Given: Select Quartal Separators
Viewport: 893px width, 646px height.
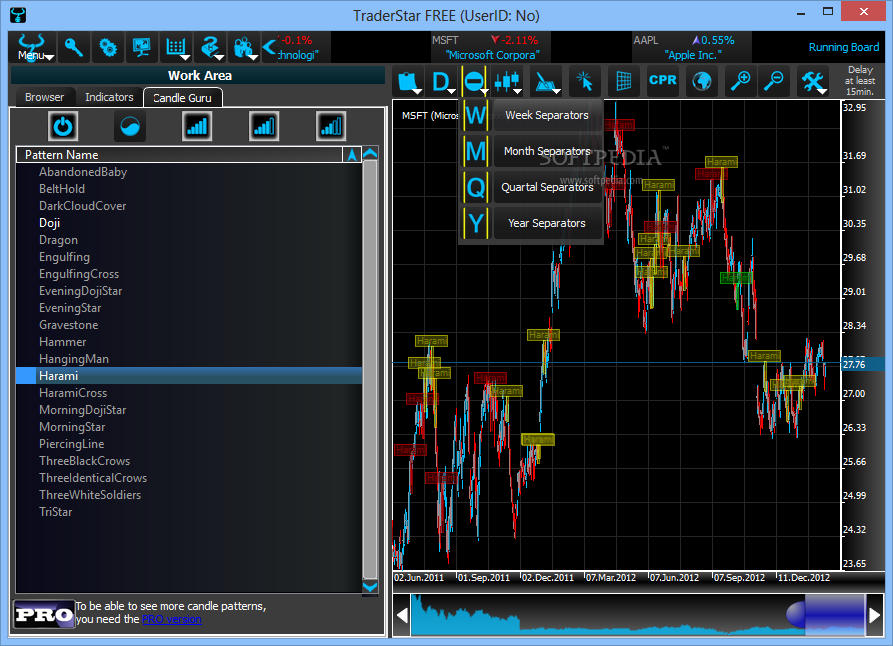Looking at the screenshot, I should coord(532,187).
